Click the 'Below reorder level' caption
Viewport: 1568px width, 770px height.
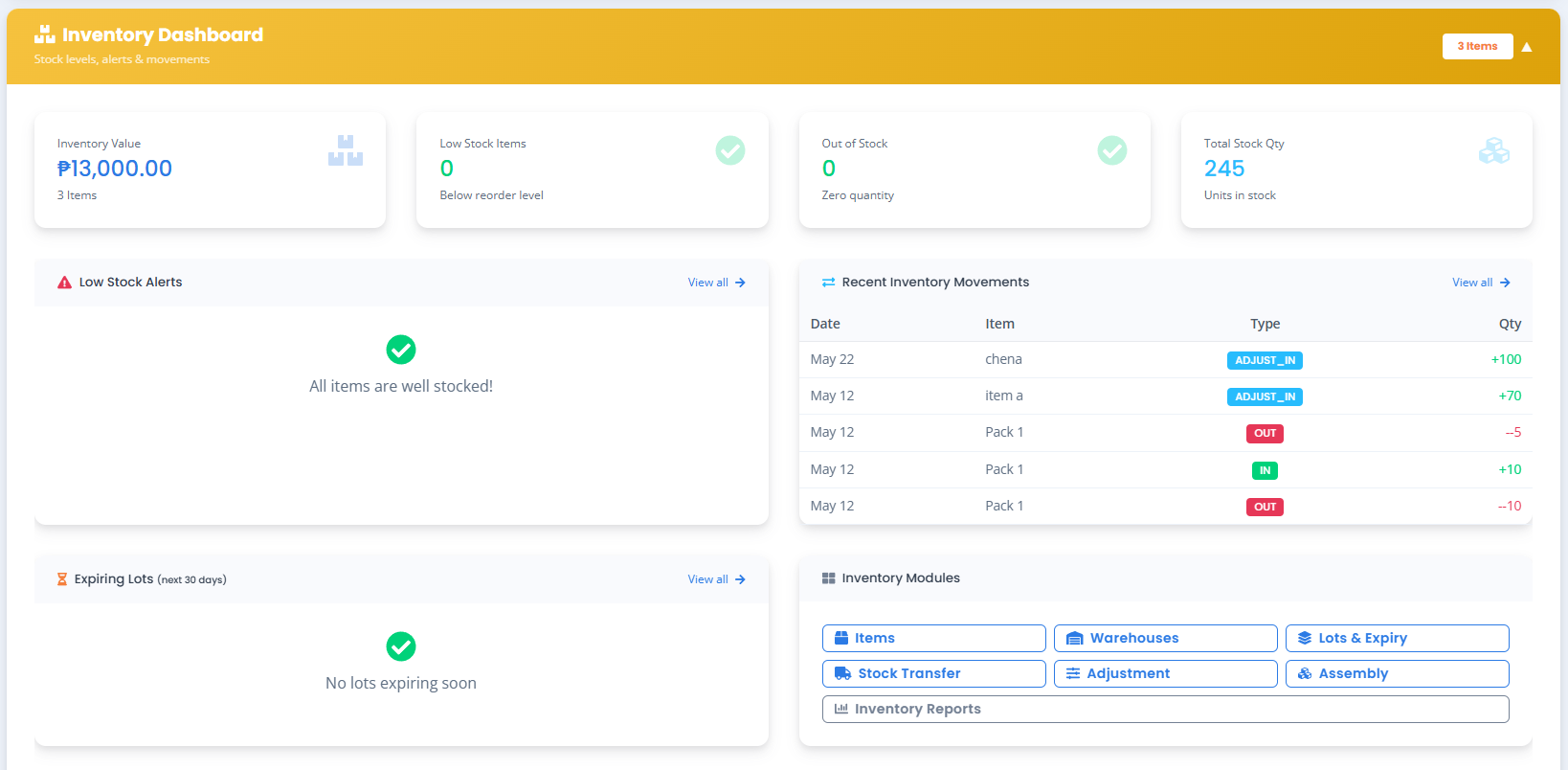pyautogui.click(x=491, y=195)
